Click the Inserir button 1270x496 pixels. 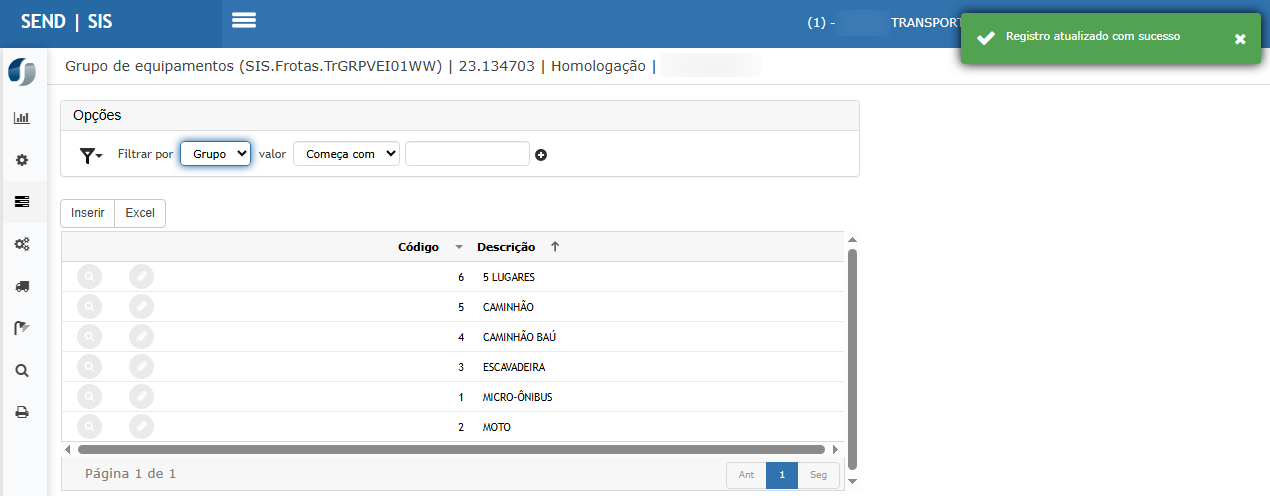pos(88,213)
